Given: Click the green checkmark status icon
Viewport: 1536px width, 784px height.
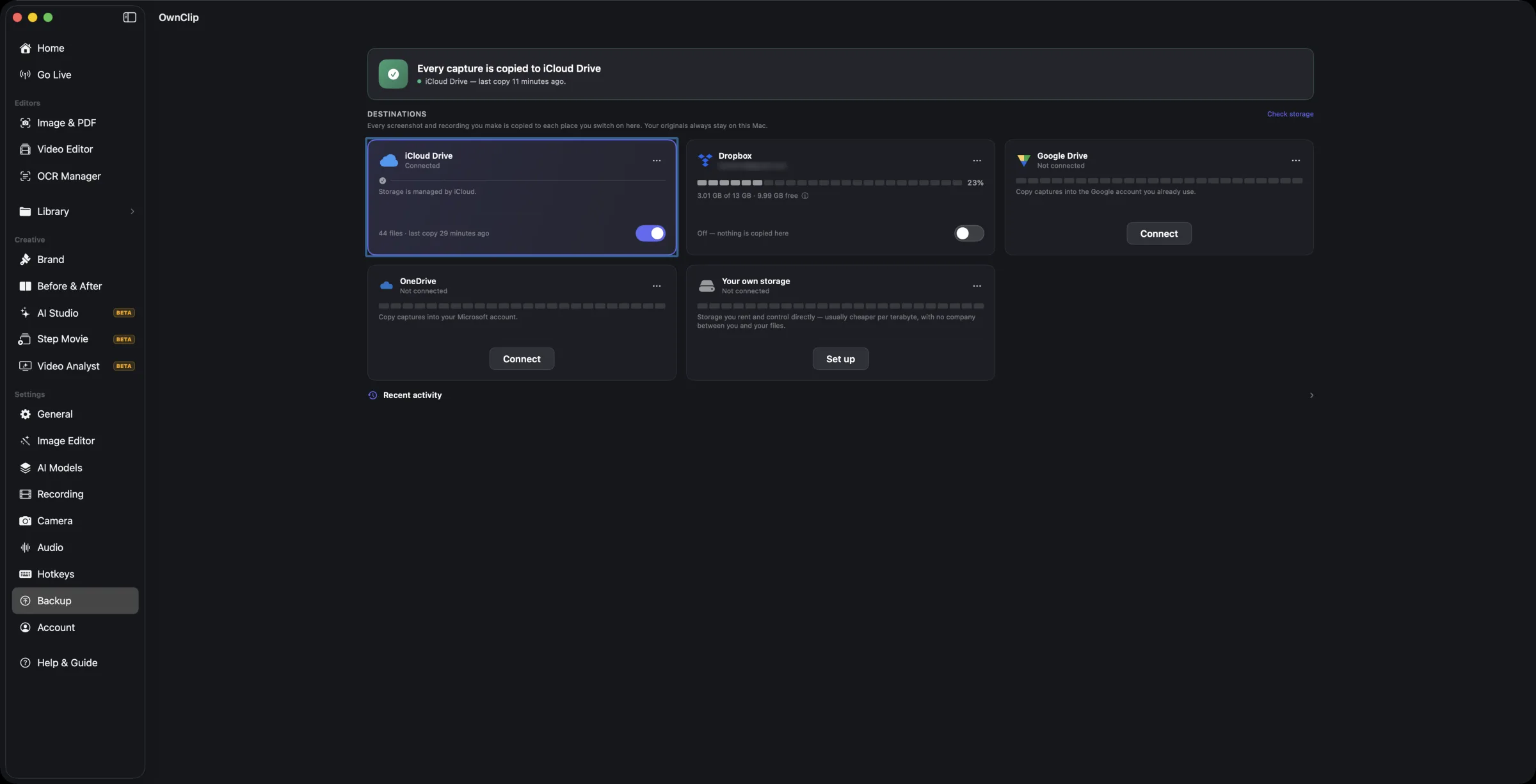Looking at the screenshot, I should pos(393,74).
